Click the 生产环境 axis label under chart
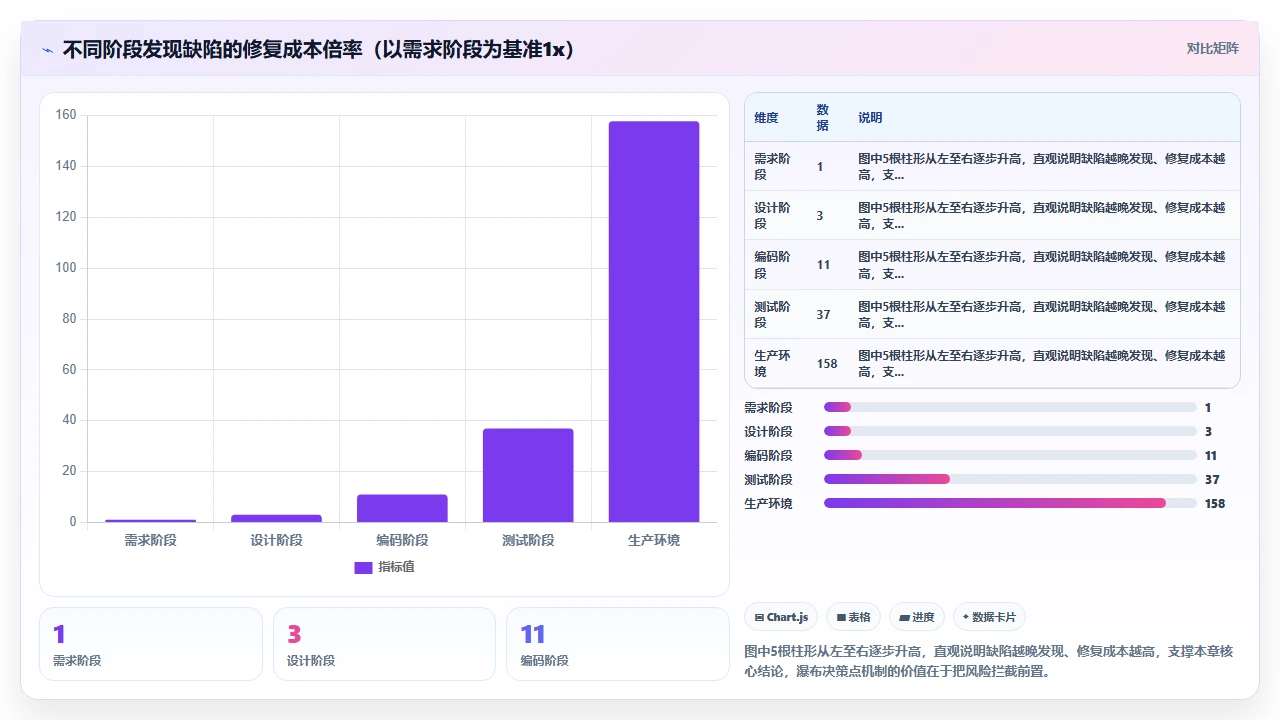This screenshot has height=720, width=1280. (x=654, y=540)
